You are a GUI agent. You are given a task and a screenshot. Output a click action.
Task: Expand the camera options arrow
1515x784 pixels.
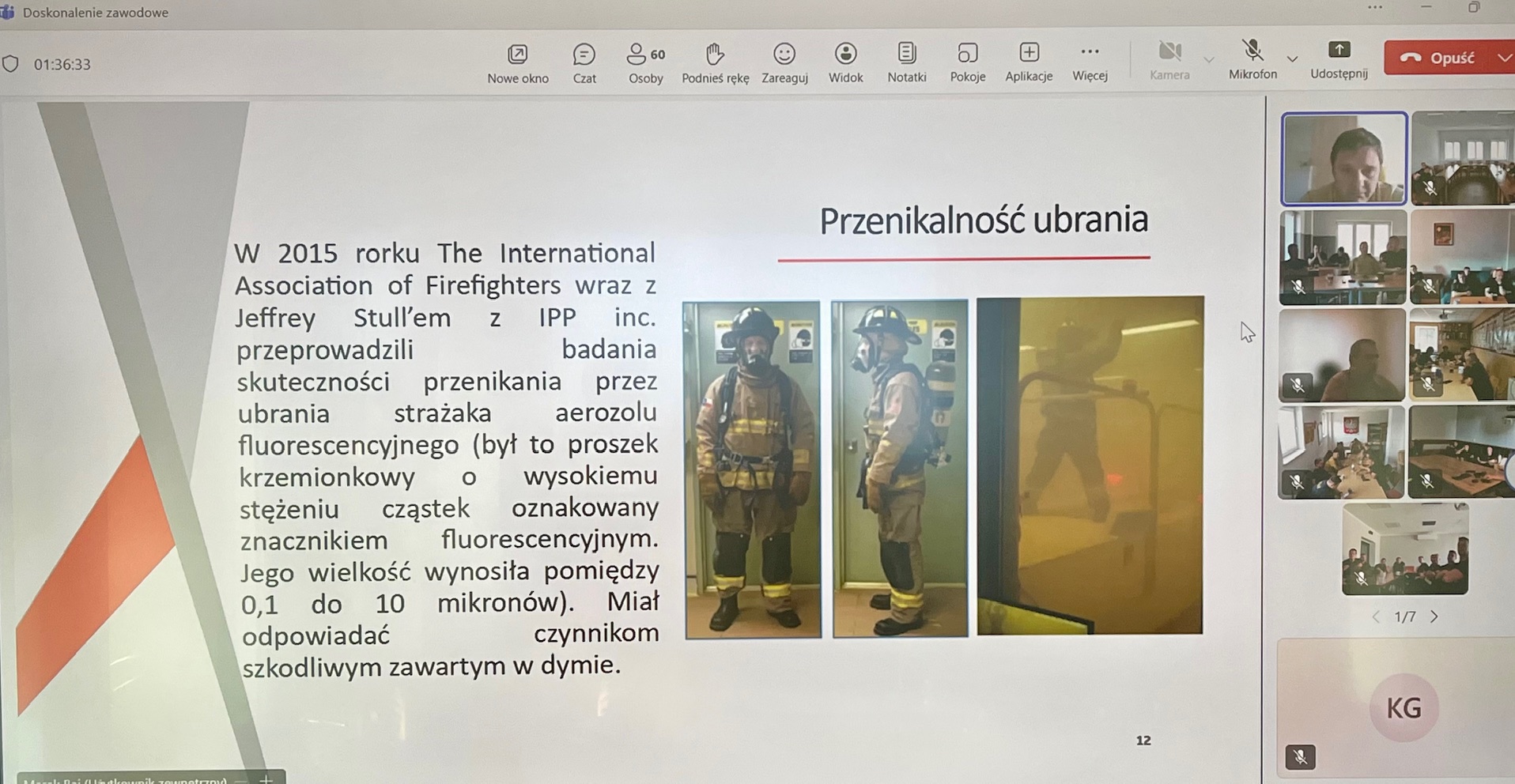click(x=1208, y=60)
